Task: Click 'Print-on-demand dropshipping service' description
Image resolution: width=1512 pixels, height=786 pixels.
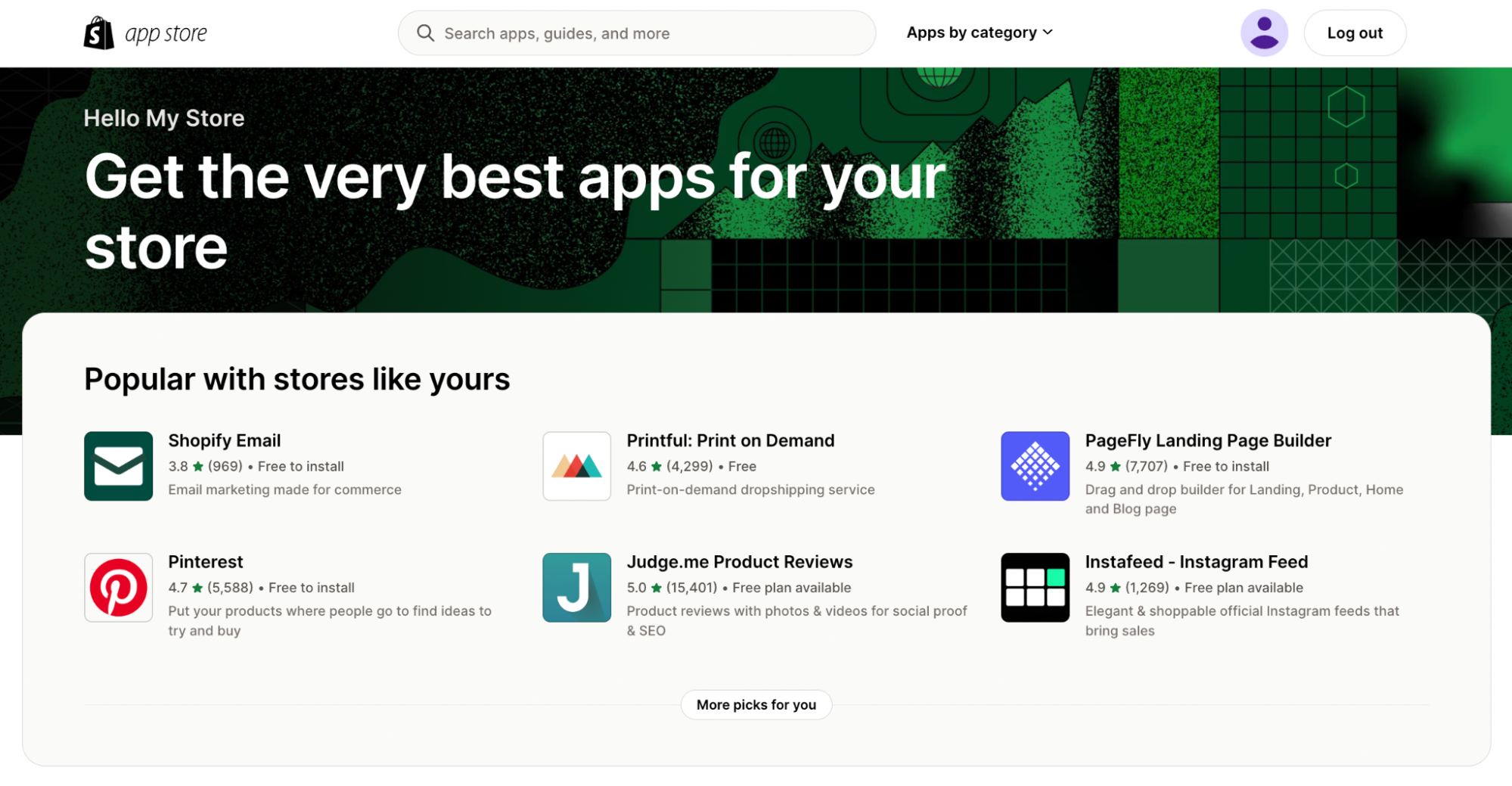Action: pyautogui.click(x=750, y=489)
